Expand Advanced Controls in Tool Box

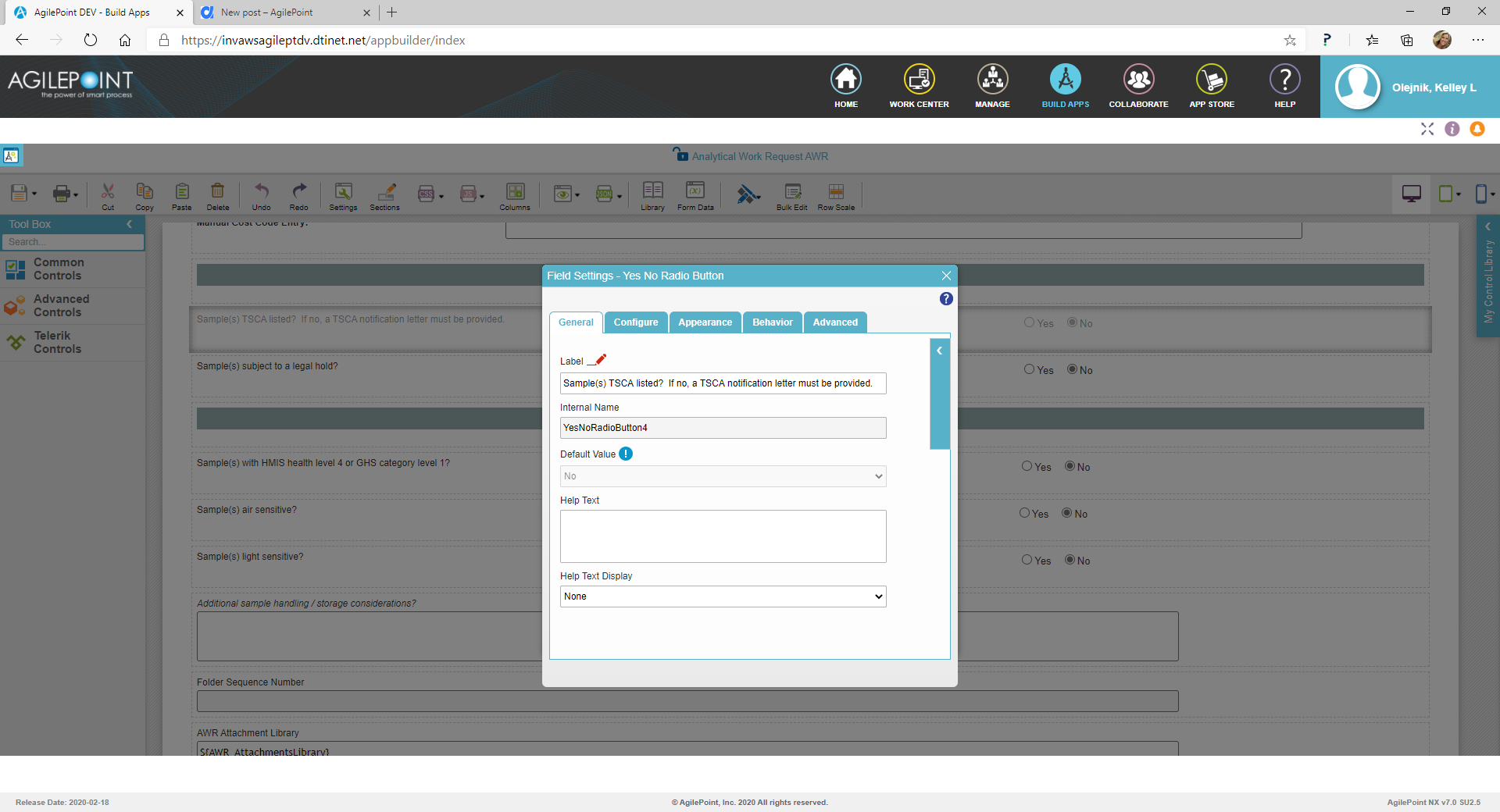(61, 305)
